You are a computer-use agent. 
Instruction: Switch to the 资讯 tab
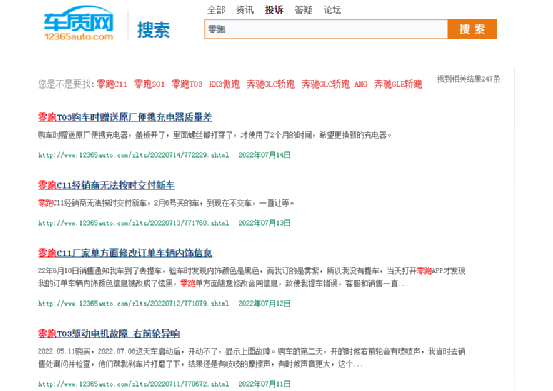[x=245, y=10]
